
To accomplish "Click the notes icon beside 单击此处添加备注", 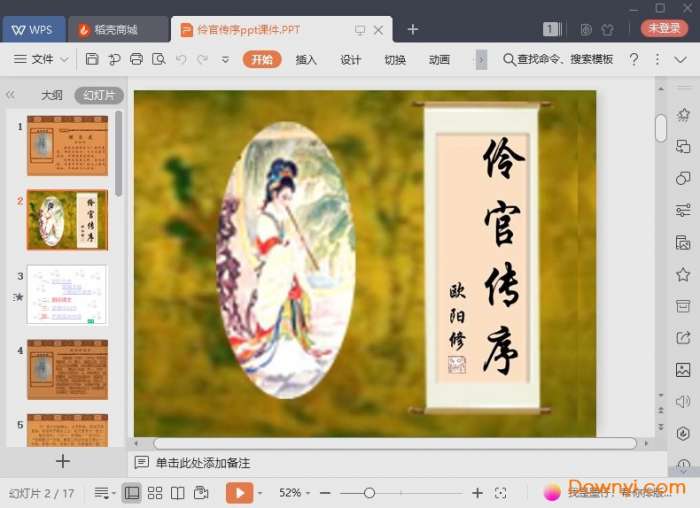I will click(142, 462).
